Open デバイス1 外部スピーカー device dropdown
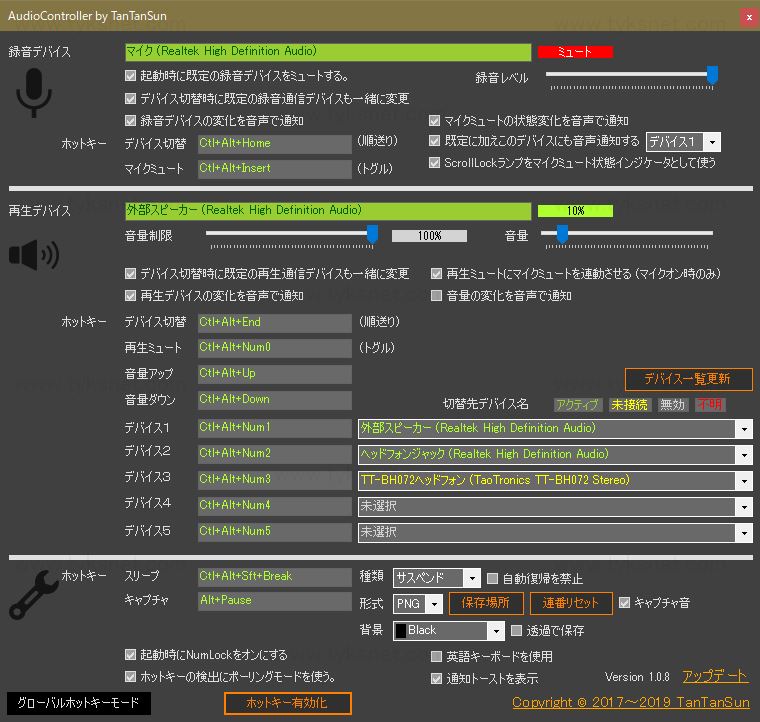 555,428
